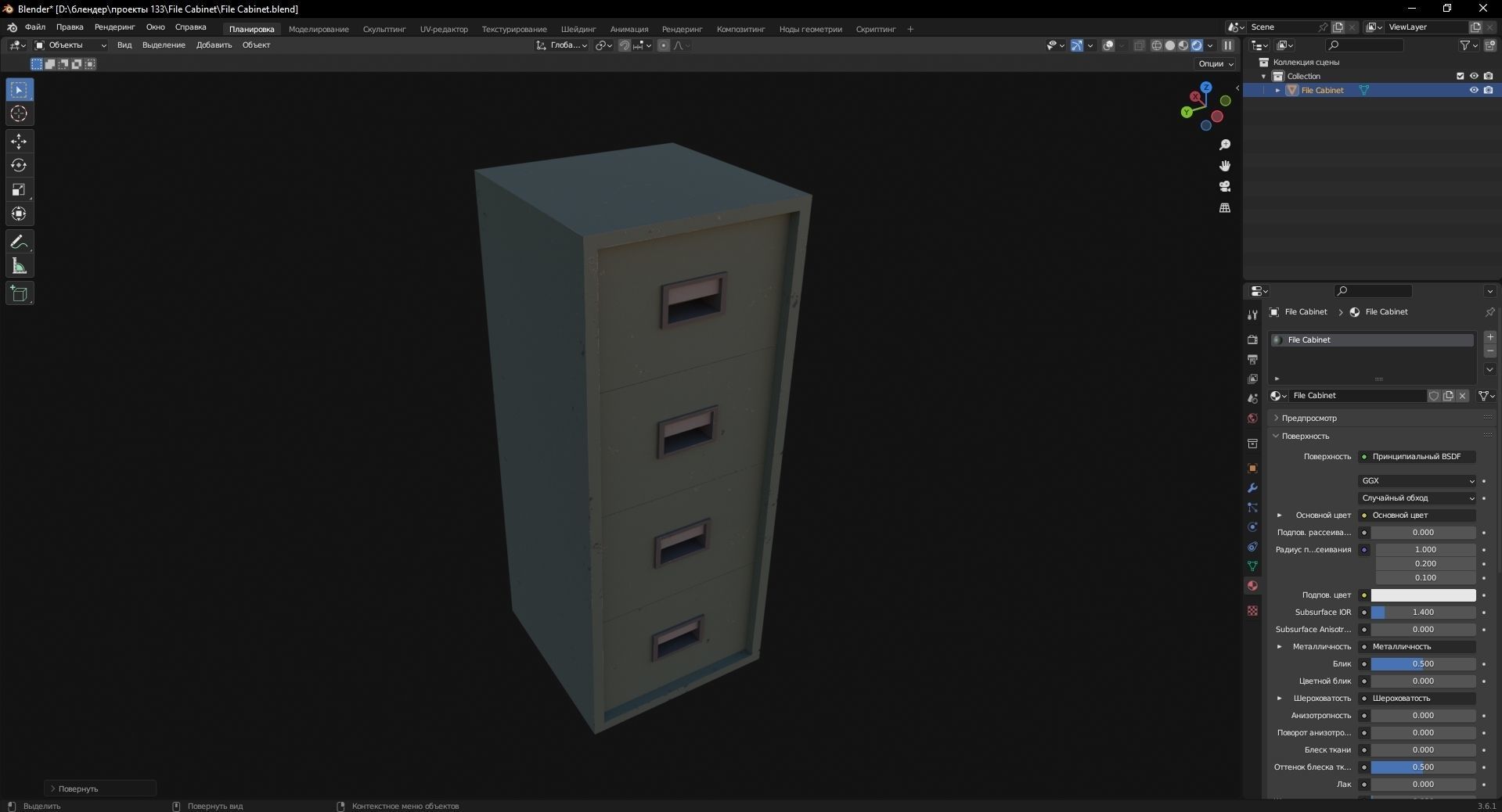Switch to the Моделирование workspace tab
Image resolution: width=1502 pixels, height=812 pixels.
tap(319, 29)
